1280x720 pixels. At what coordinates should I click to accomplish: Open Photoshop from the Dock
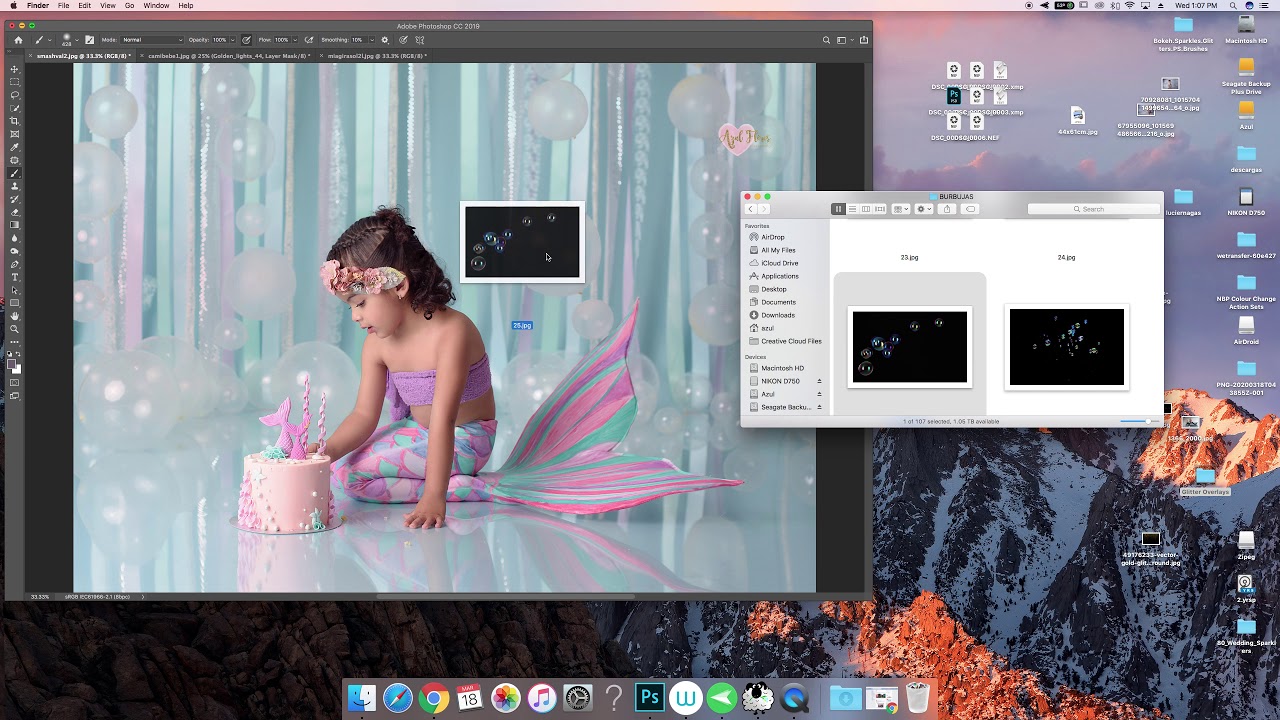click(650, 697)
